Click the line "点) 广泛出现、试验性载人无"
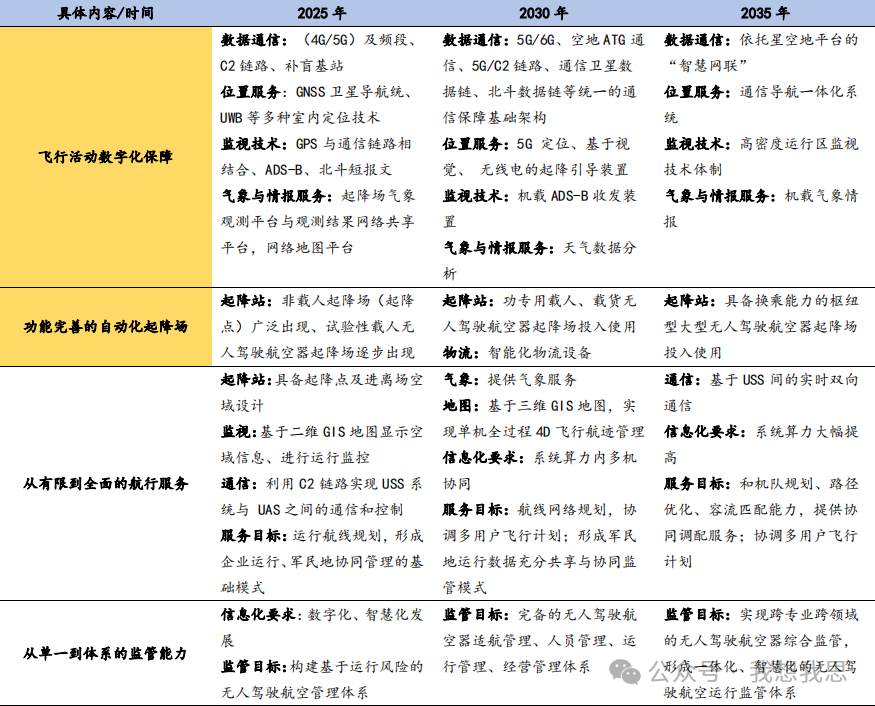 click(318, 326)
